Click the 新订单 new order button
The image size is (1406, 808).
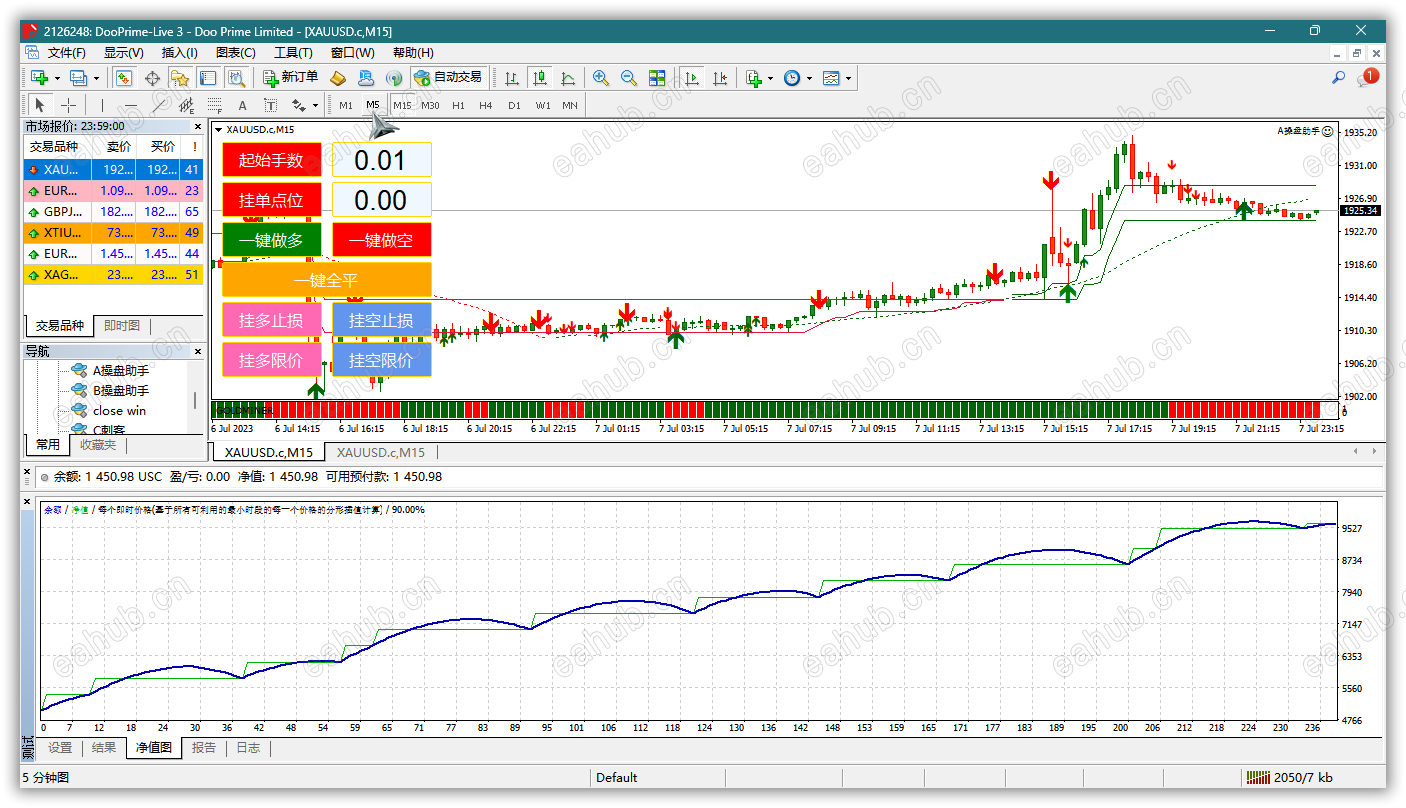(290, 77)
